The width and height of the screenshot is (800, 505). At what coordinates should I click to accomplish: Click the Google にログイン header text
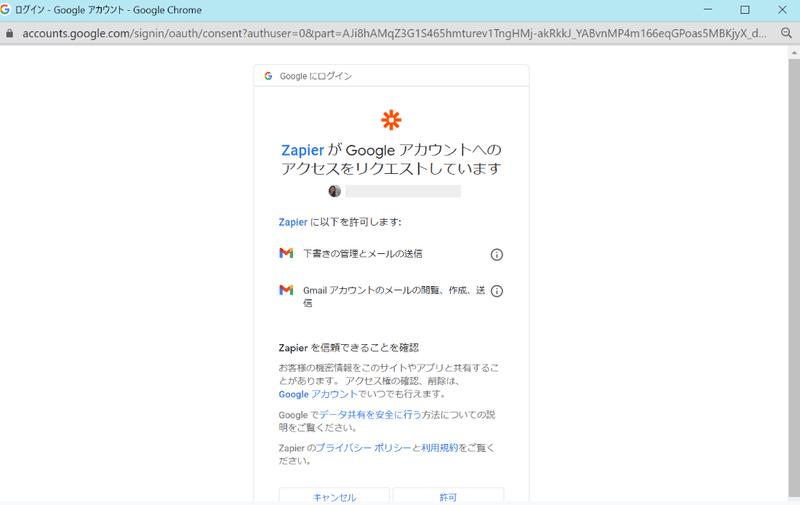point(316,76)
